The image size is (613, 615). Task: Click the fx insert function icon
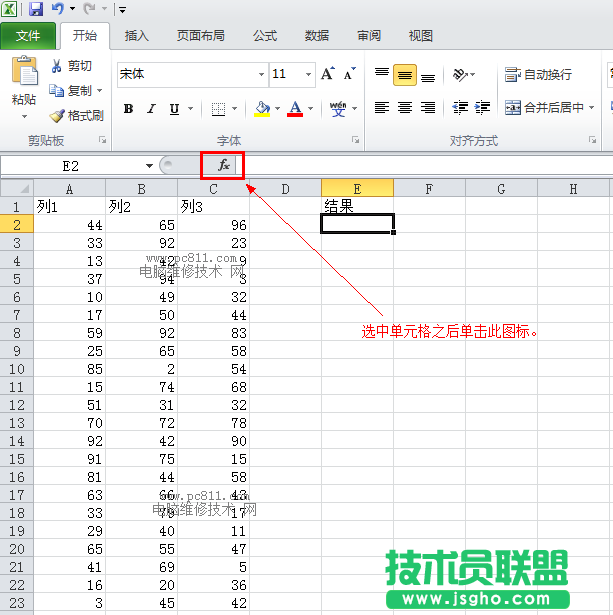click(224, 165)
